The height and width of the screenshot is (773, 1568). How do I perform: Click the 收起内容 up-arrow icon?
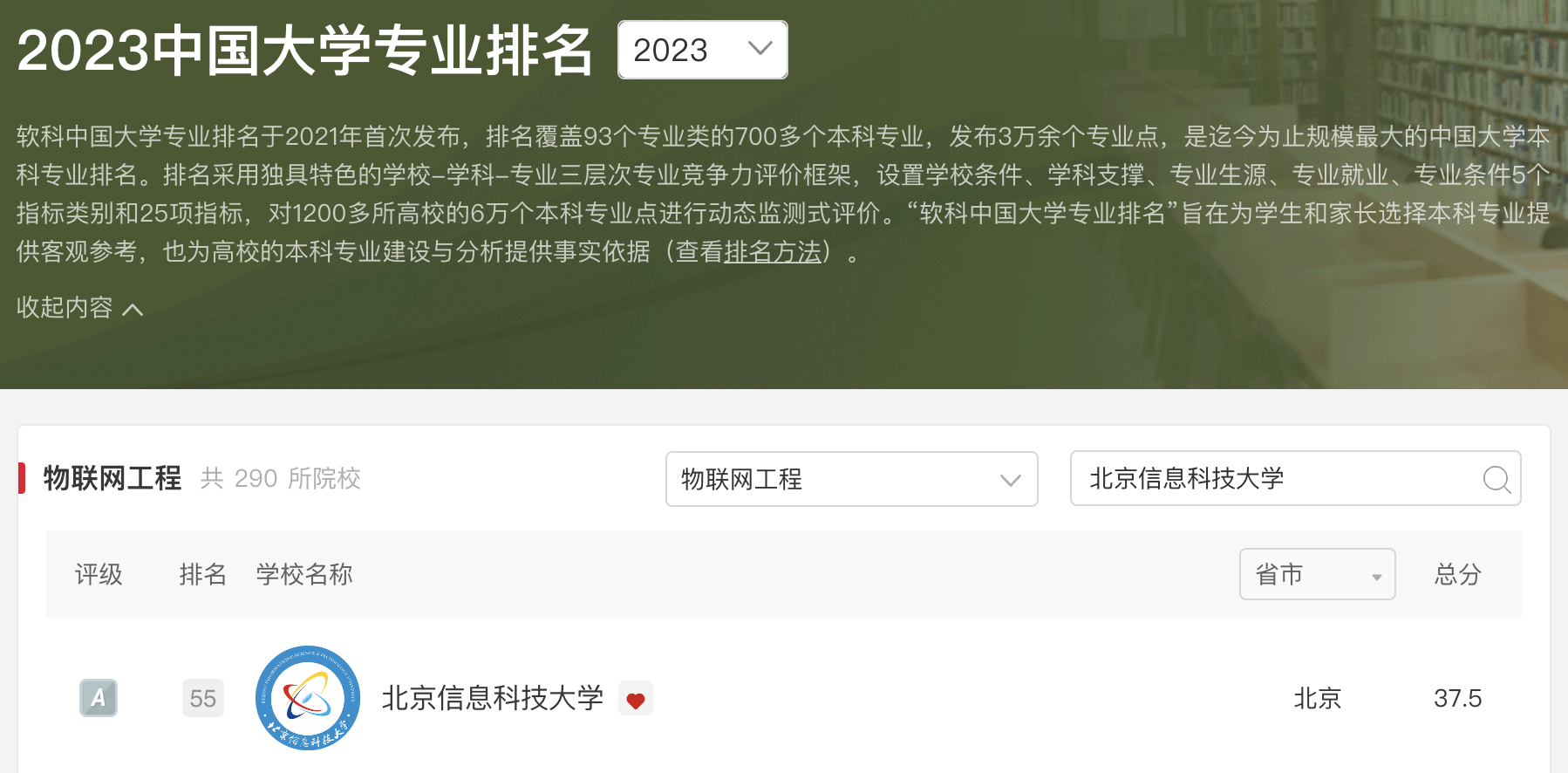[x=133, y=309]
